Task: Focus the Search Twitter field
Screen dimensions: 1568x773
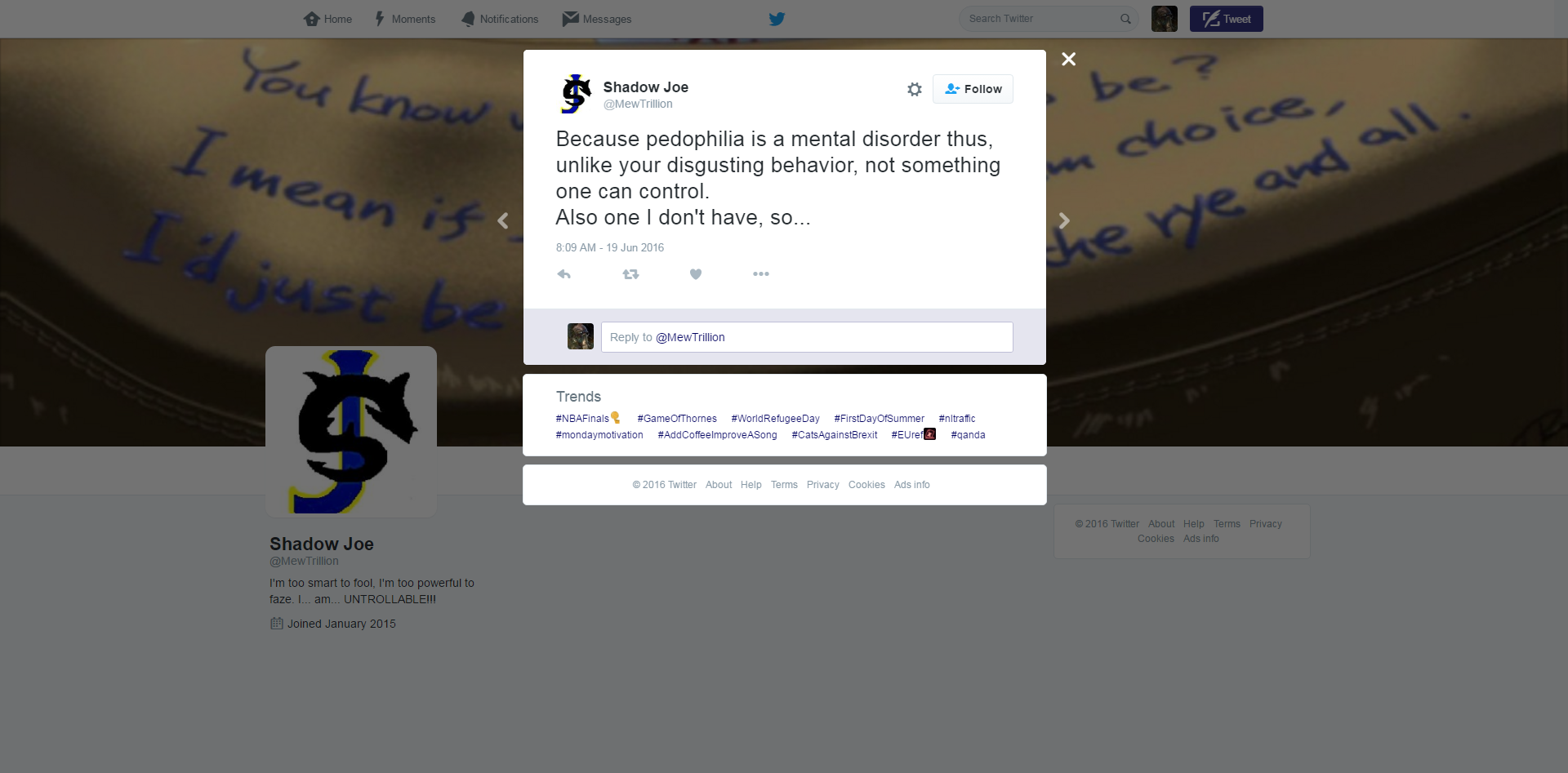Action: 1049,19
